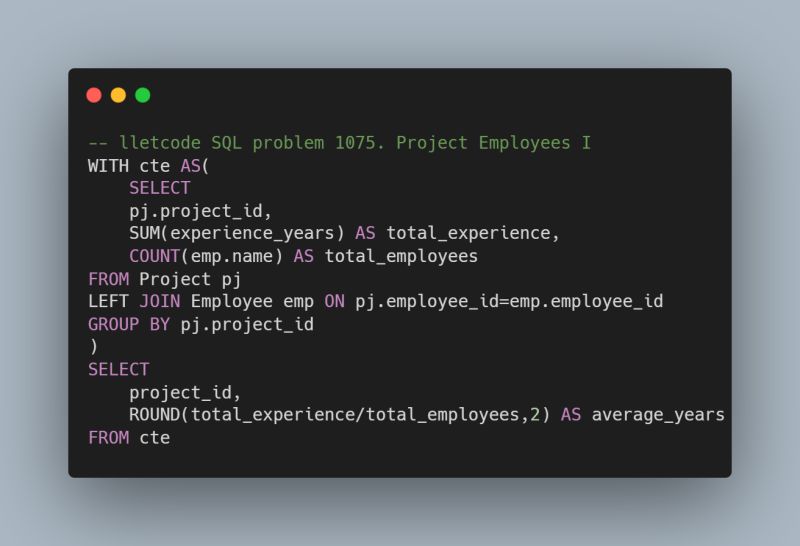Click the 'average_years' alias

click(x=658, y=415)
